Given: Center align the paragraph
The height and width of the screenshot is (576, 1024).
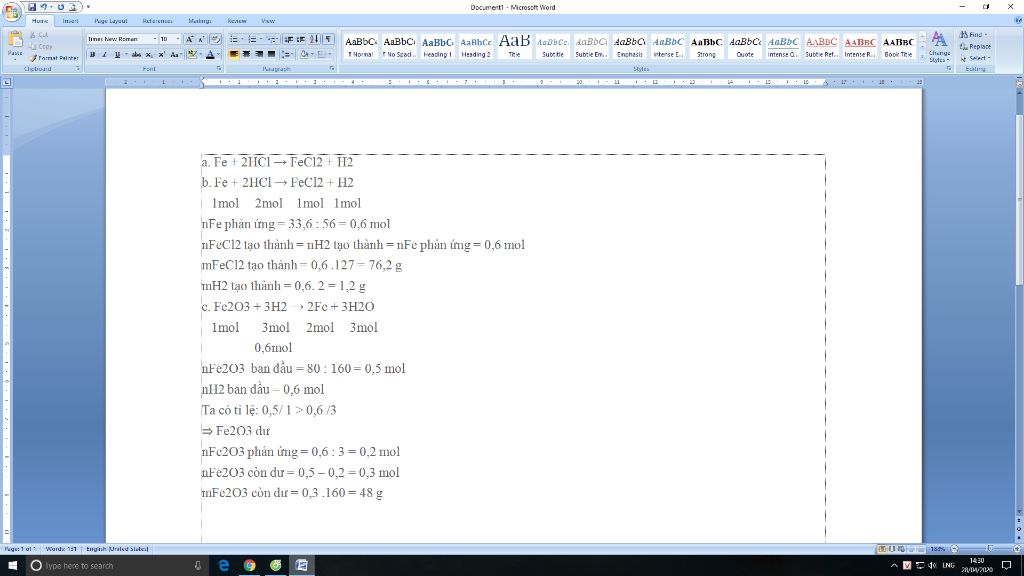Looking at the screenshot, I should pyautogui.click(x=246, y=54).
